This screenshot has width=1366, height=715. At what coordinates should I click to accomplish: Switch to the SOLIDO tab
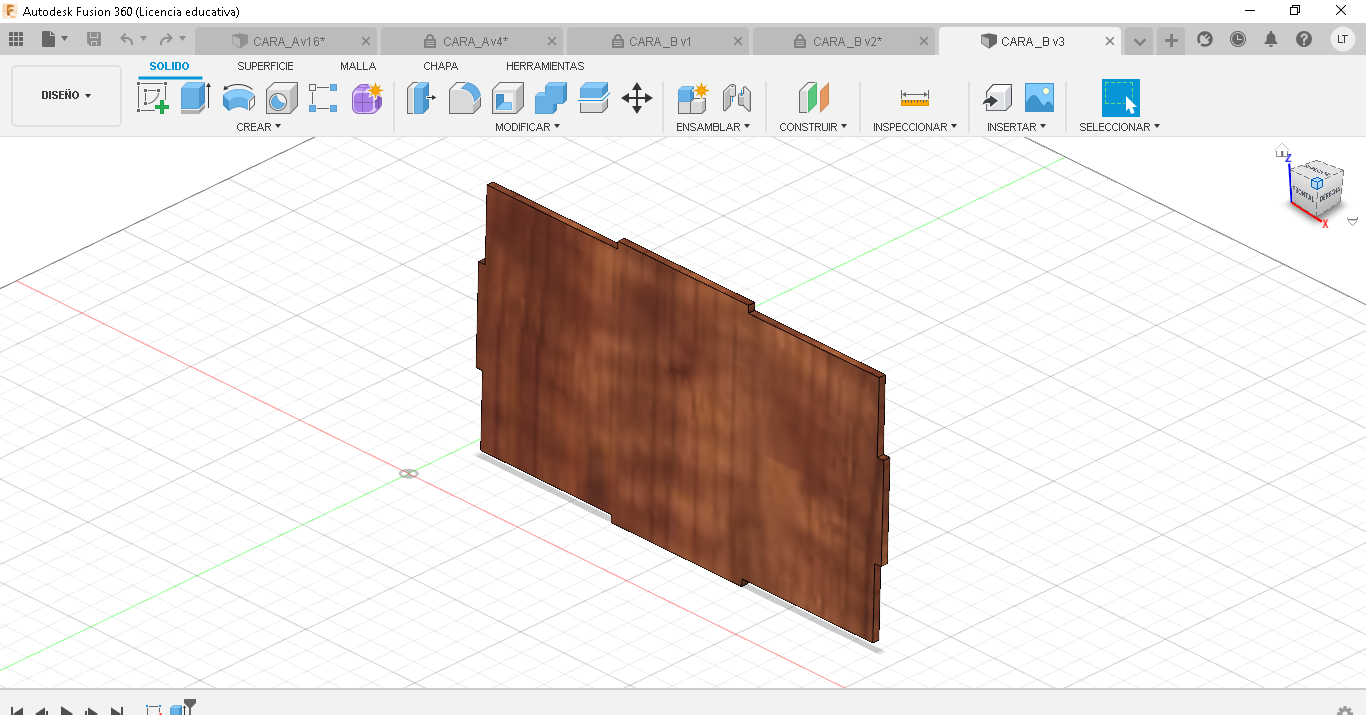coord(169,66)
